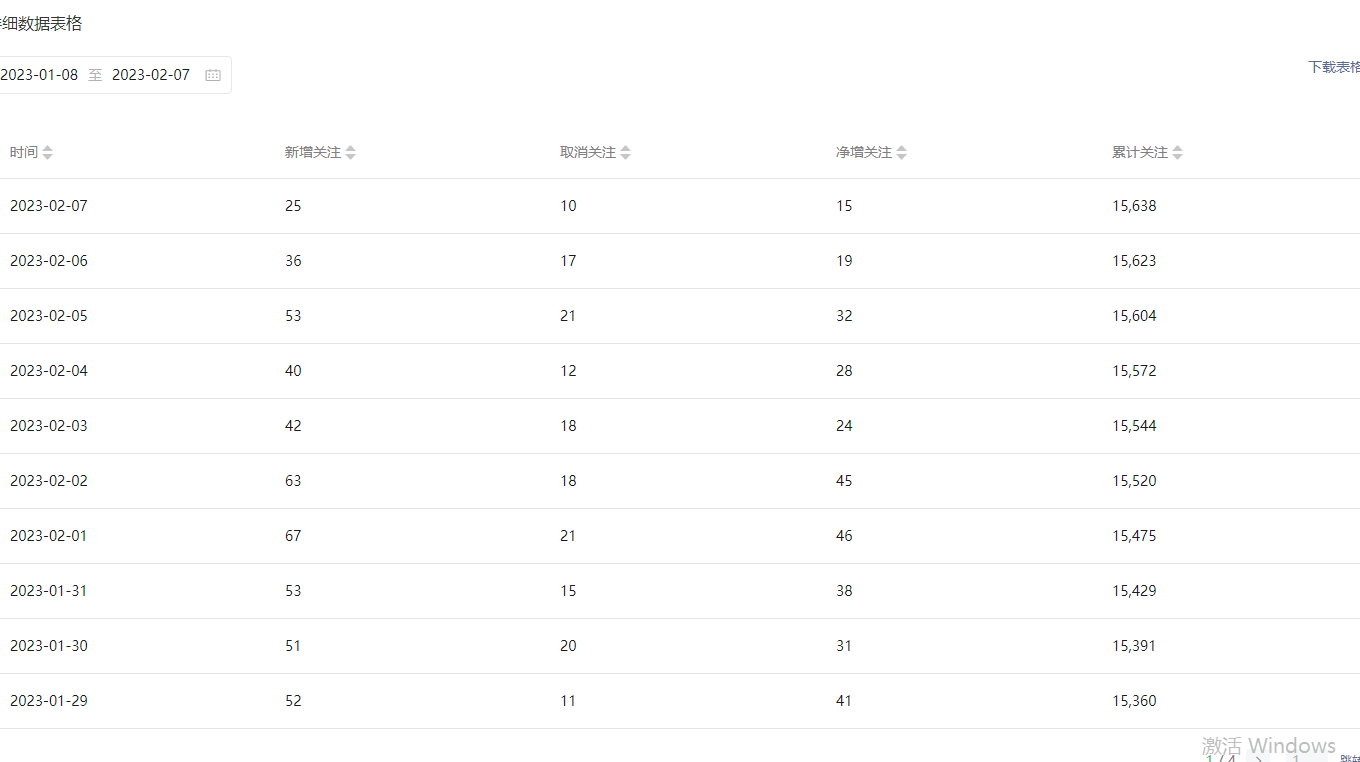Click sort arrows next to 取消关注 header
Screen dimensions: 1360x762
[625, 153]
